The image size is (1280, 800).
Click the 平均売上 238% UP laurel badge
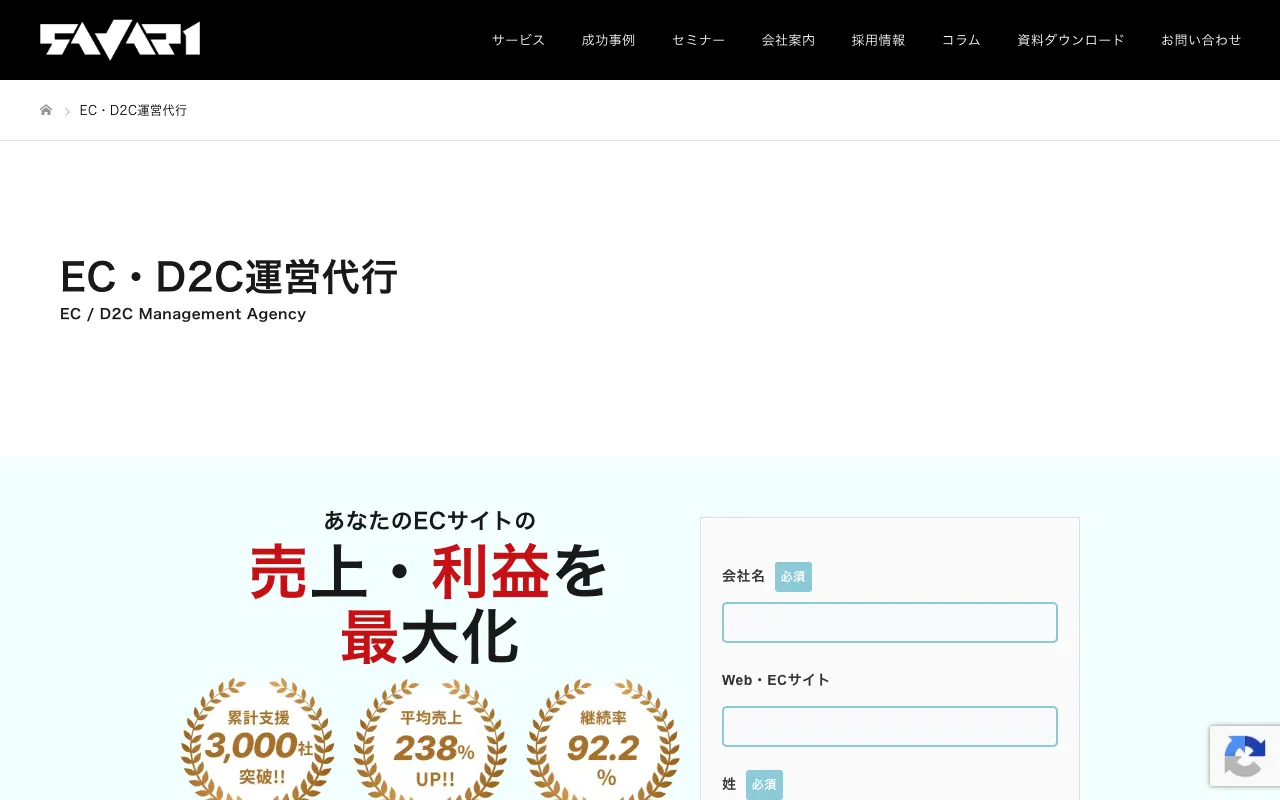[x=430, y=740]
